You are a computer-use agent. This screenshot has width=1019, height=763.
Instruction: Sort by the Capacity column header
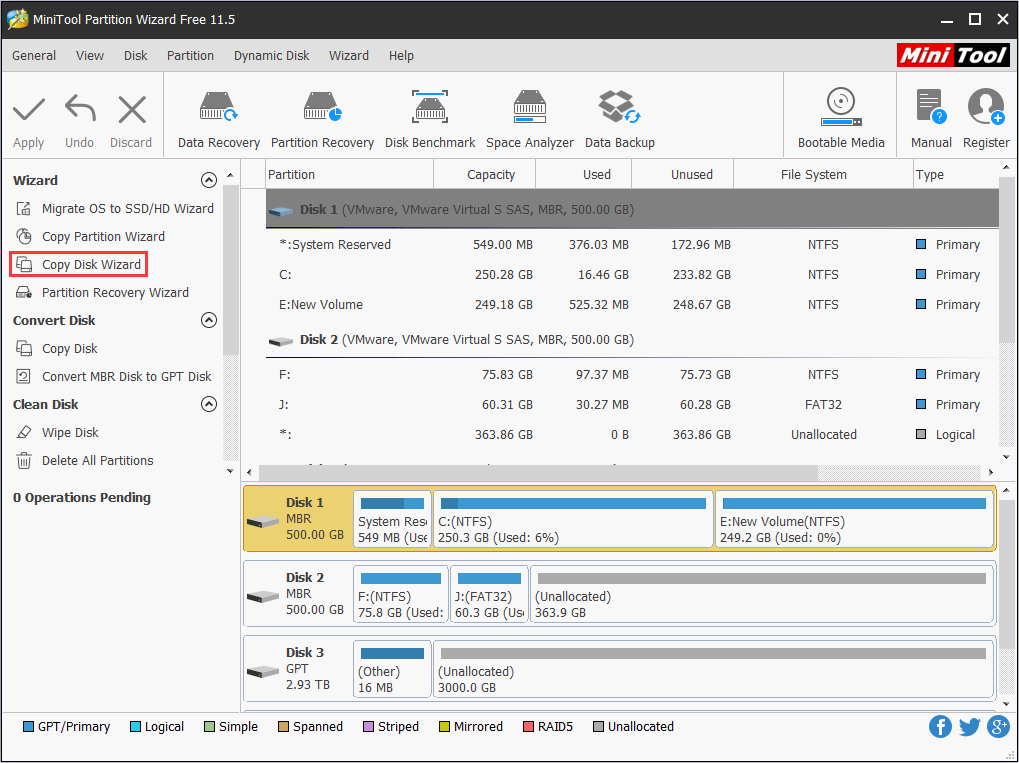click(x=485, y=175)
